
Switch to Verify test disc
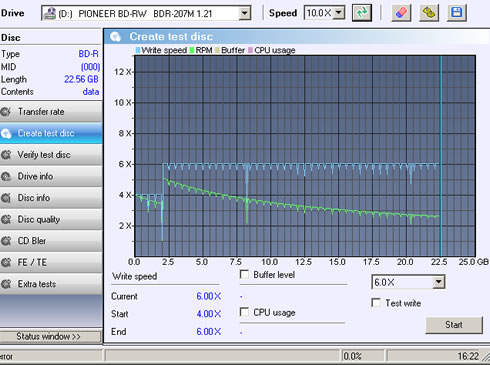(51, 155)
